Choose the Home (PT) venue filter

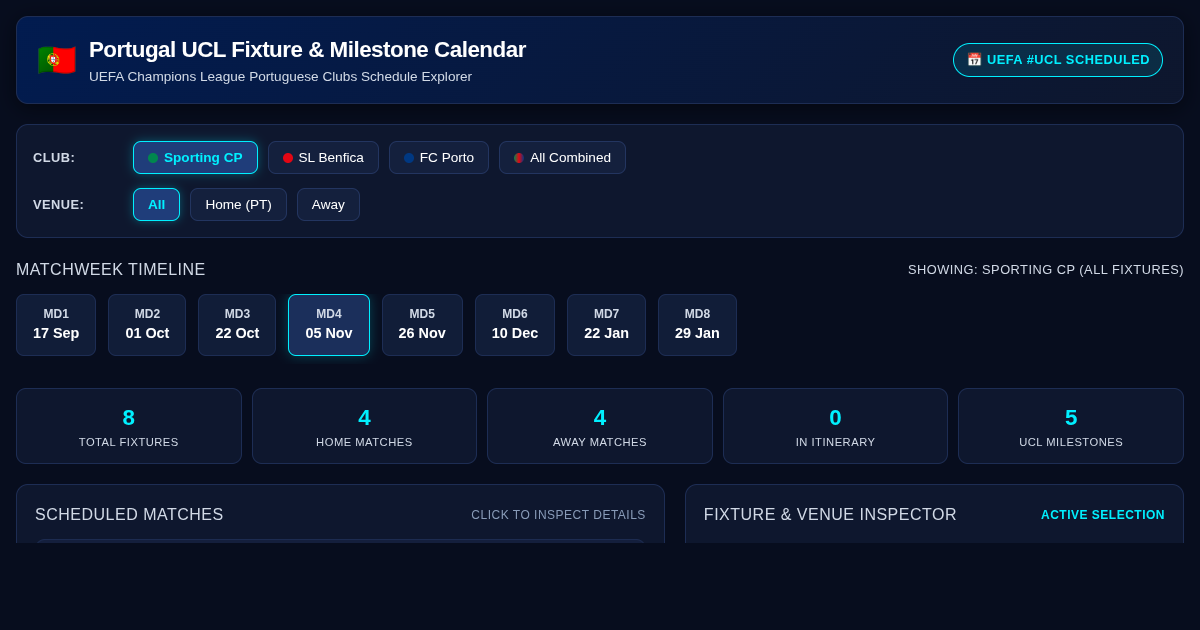[x=238, y=204]
